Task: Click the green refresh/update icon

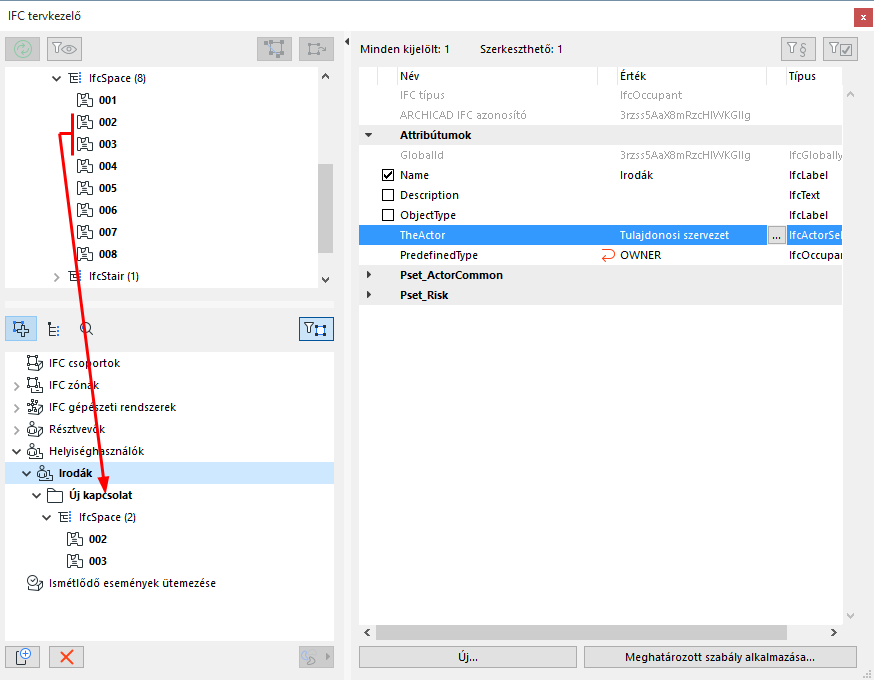Action: pos(22,49)
